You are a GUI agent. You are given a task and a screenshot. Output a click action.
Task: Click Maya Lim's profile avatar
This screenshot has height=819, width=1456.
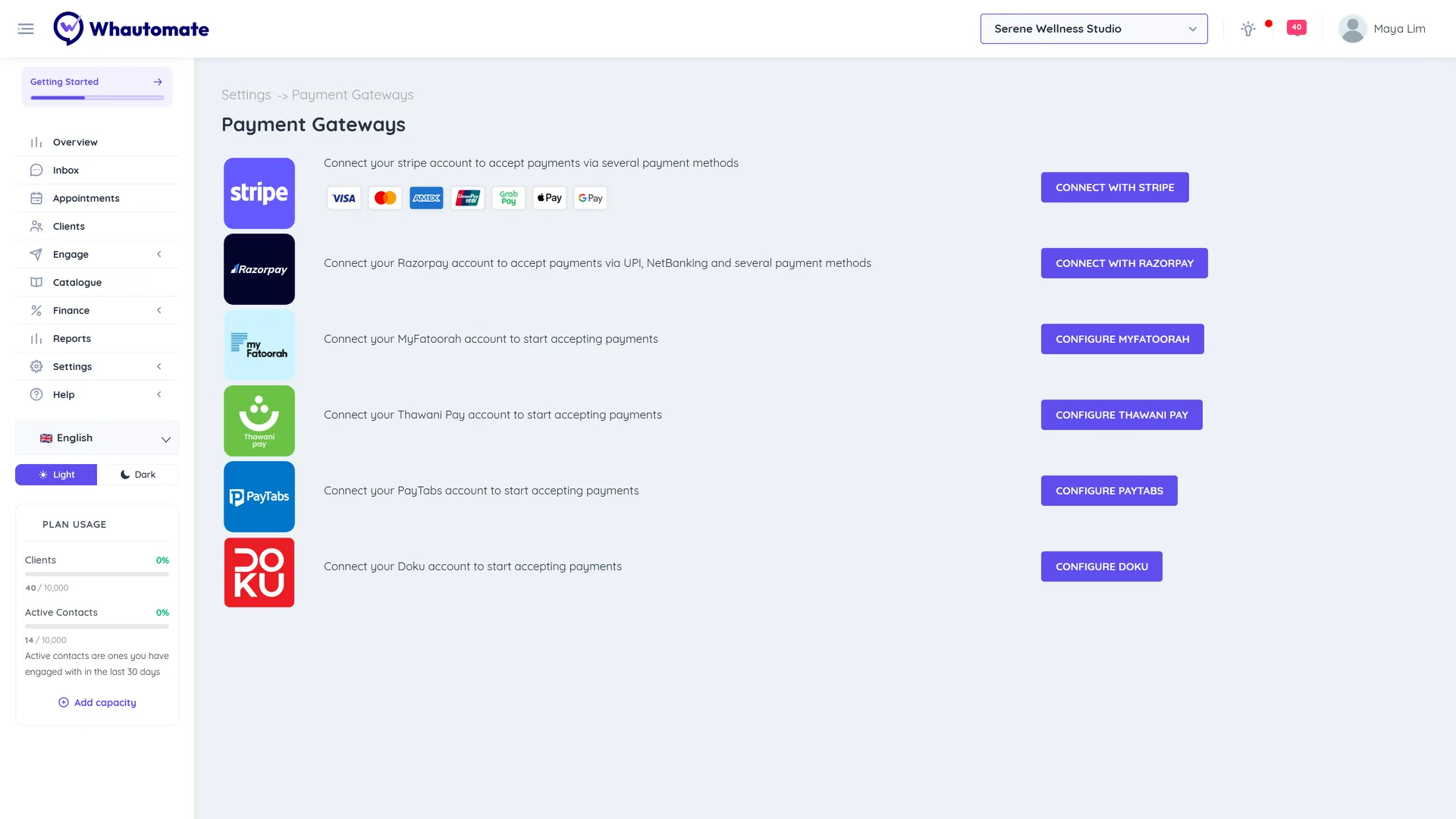click(1352, 29)
